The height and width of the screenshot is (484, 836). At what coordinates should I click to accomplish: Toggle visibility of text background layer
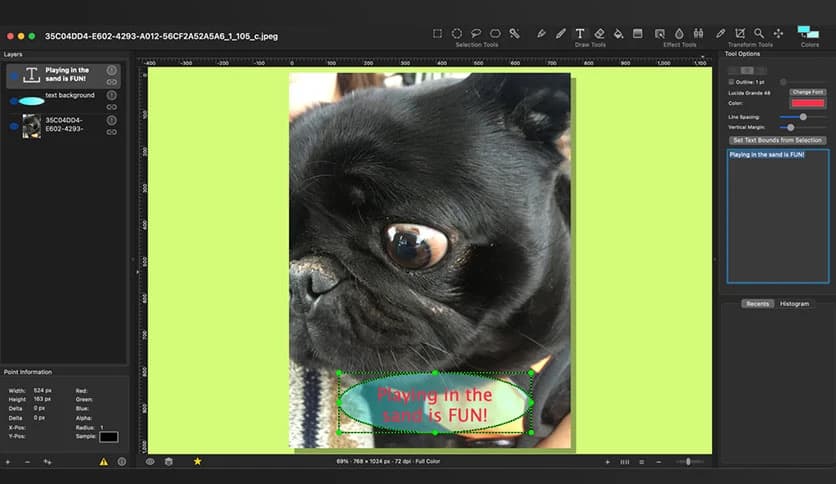(x=12, y=100)
